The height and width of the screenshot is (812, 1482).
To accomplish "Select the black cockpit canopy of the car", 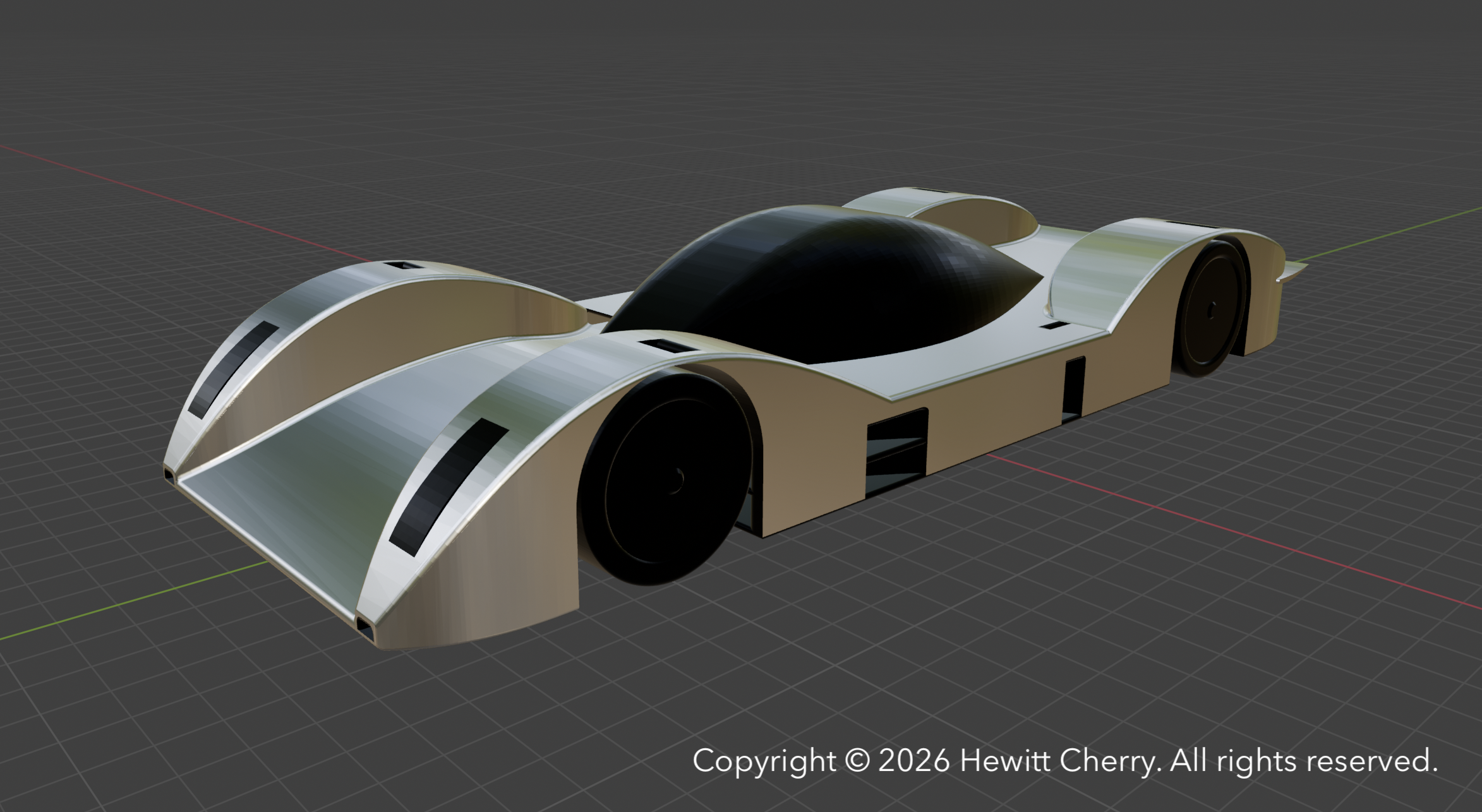I will click(821, 284).
